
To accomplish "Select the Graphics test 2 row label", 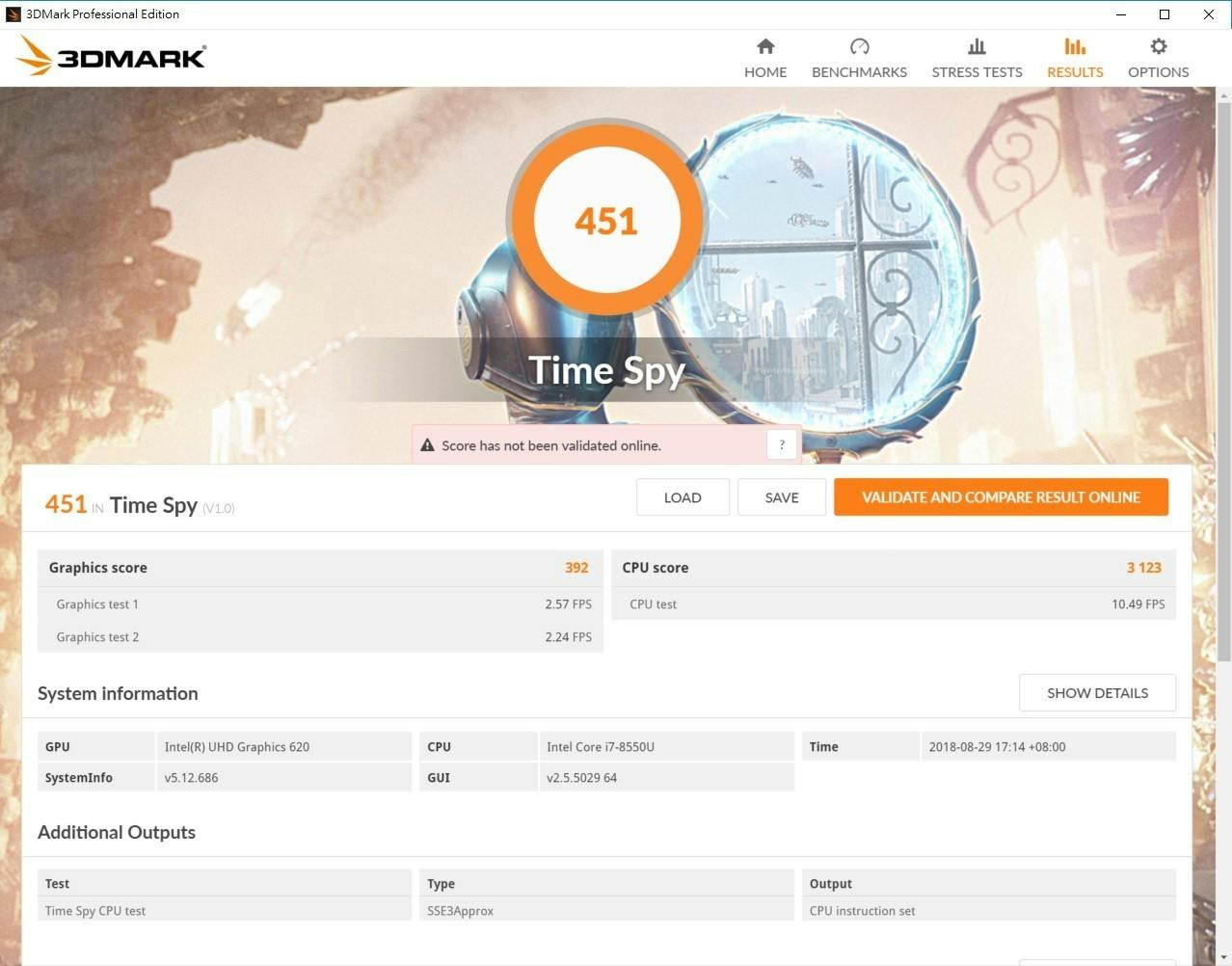I will (x=97, y=637).
